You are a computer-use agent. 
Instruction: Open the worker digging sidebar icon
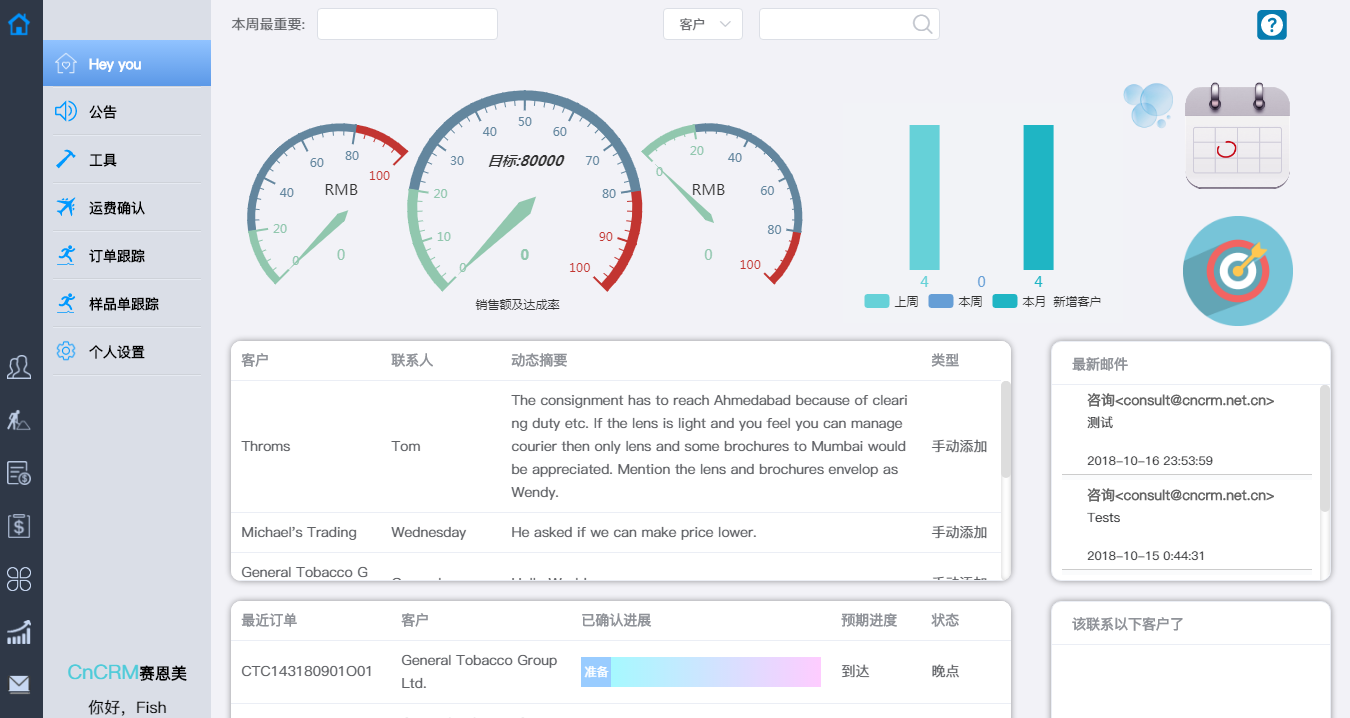(19, 420)
